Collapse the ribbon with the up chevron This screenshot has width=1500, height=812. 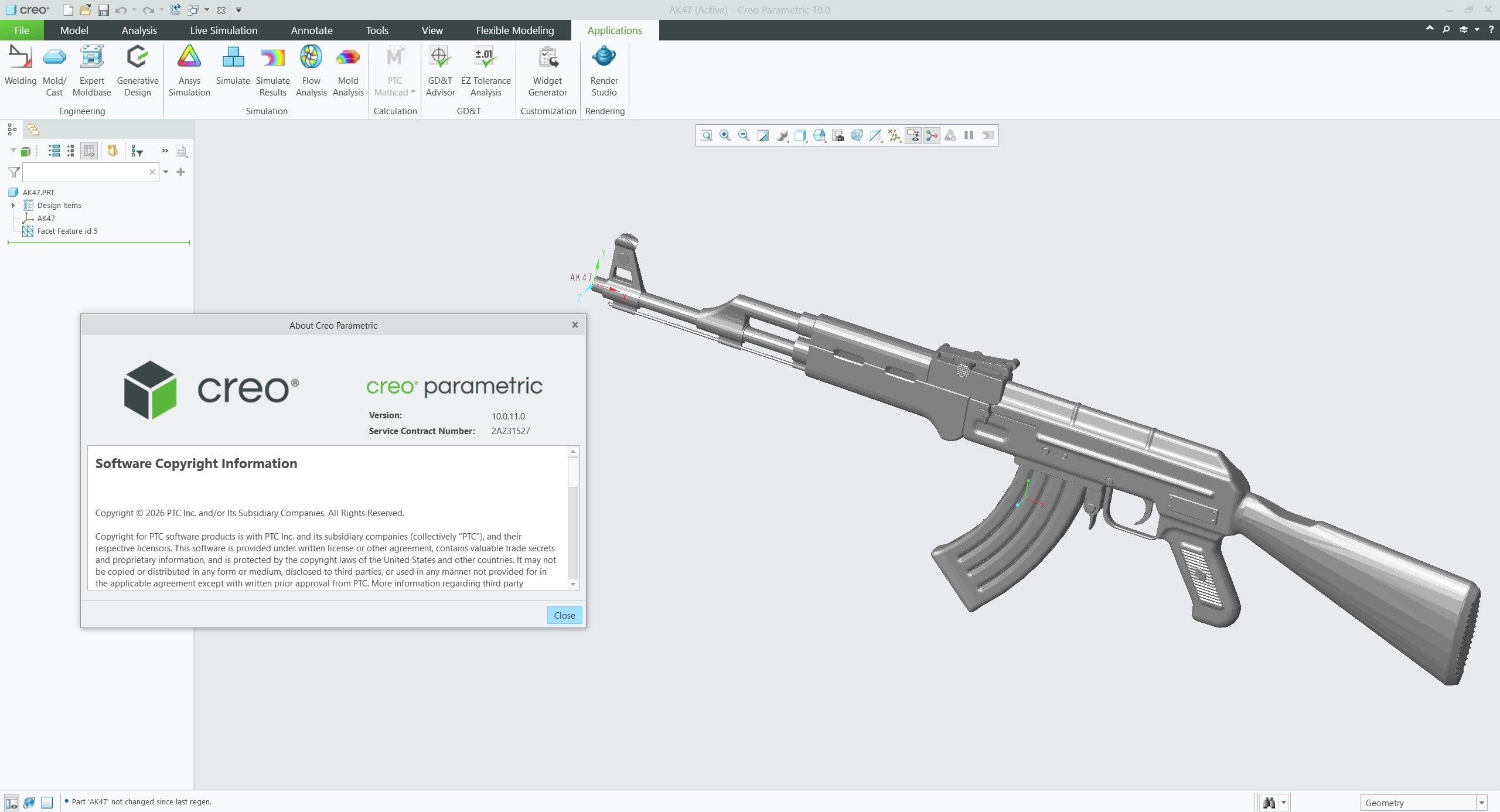coord(1430,29)
